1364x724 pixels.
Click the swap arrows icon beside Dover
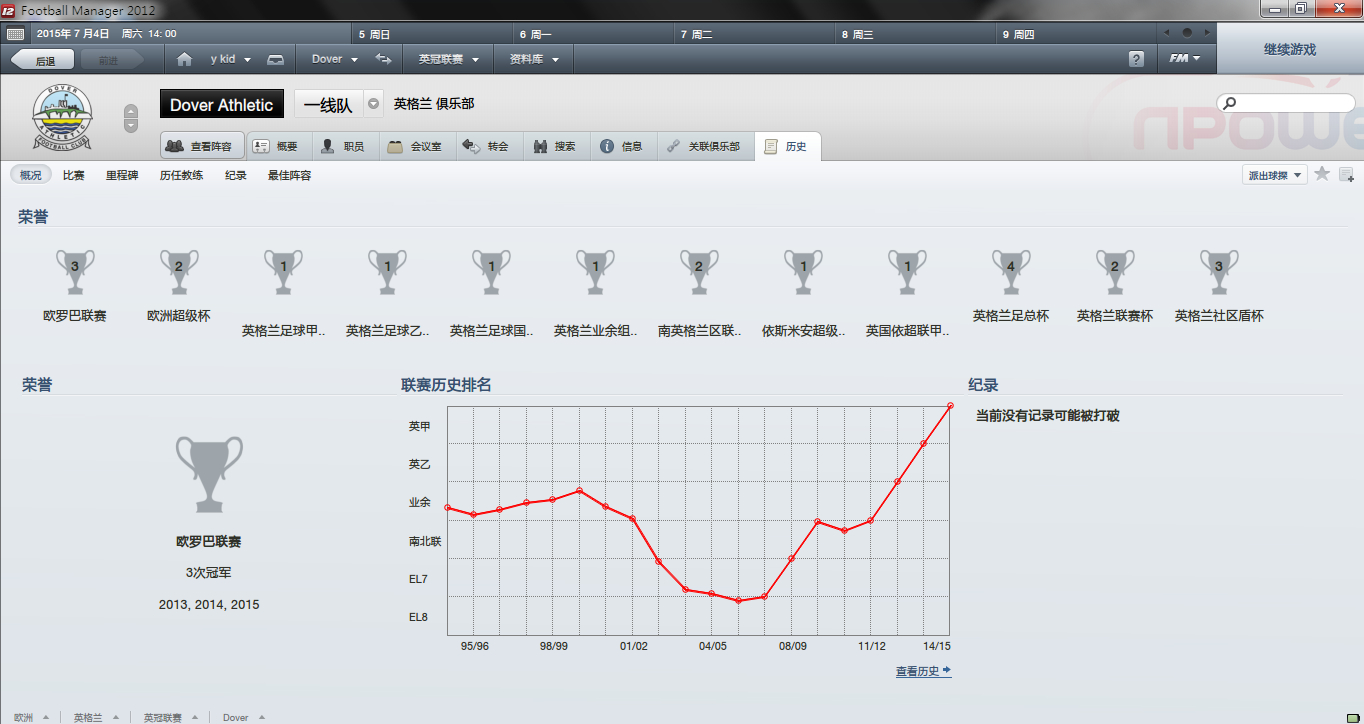(383, 59)
